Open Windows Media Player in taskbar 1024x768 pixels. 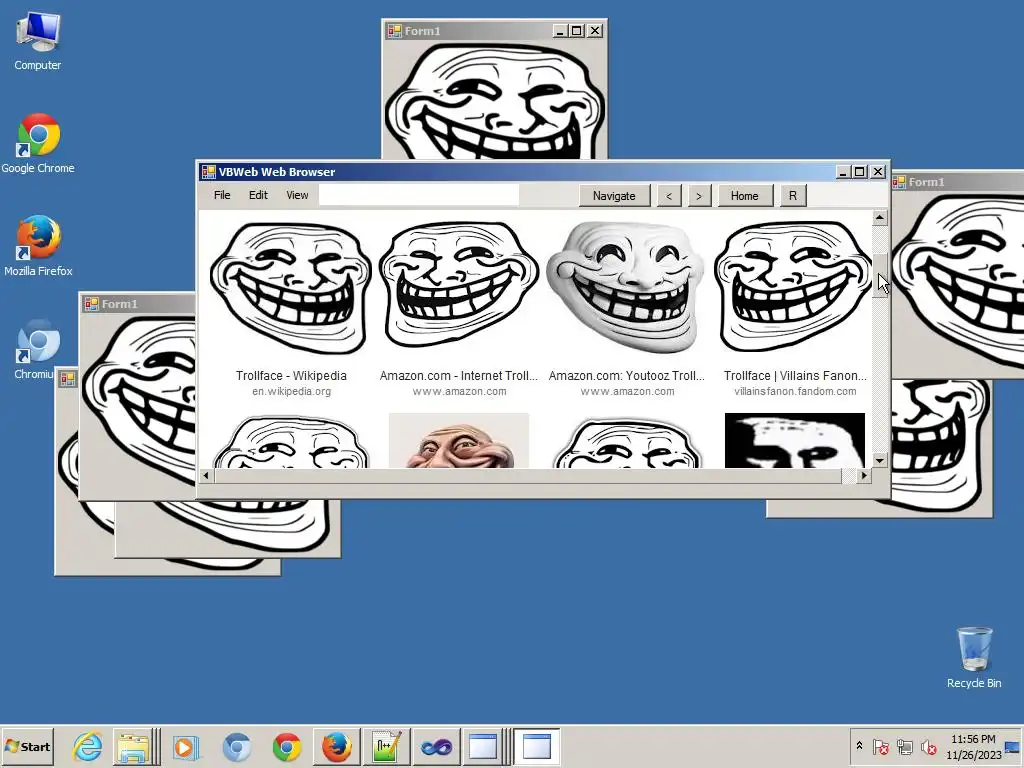(x=185, y=746)
